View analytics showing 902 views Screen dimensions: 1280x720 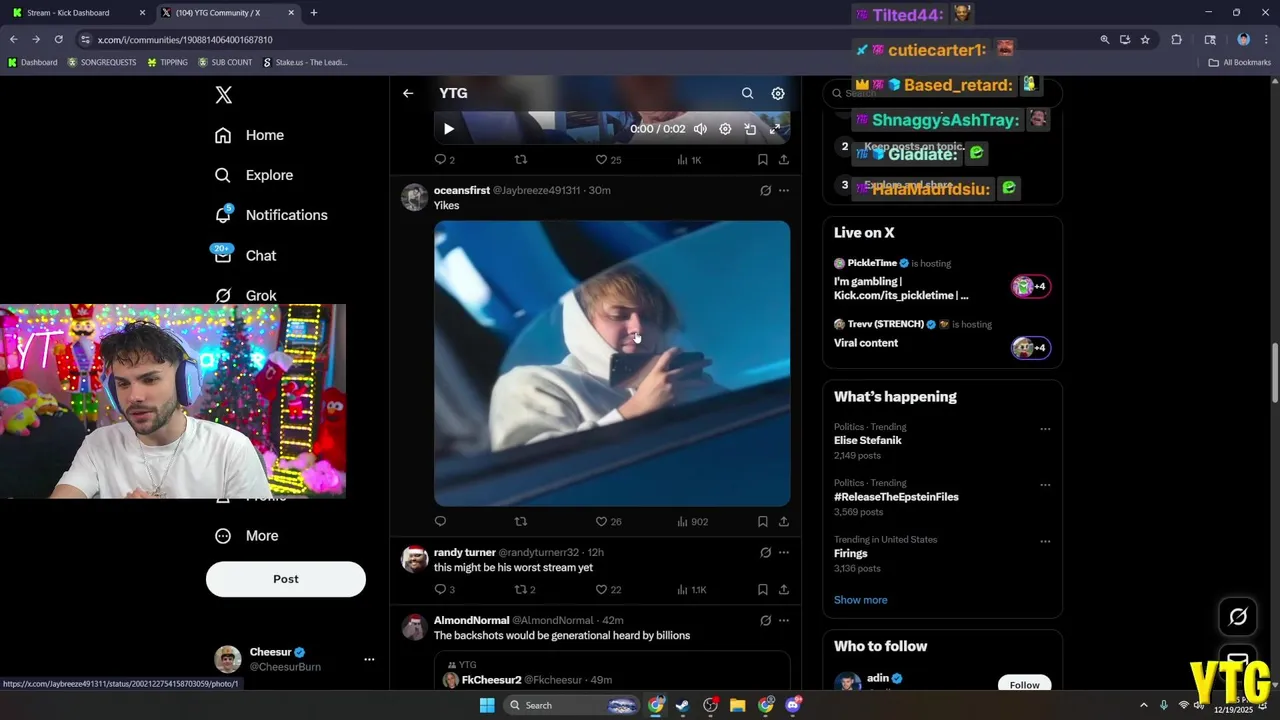pos(692,522)
